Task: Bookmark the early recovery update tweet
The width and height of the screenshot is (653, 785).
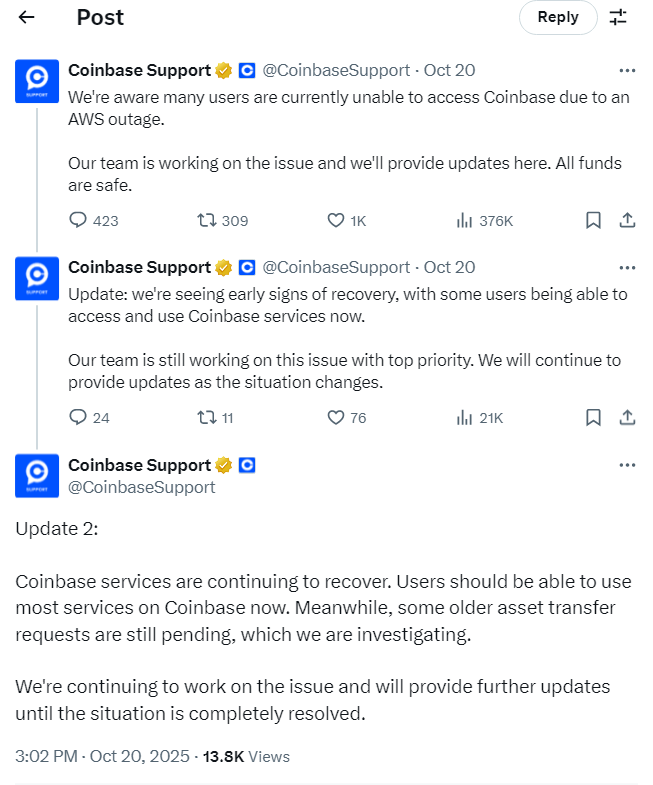Action: (x=593, y=417)
